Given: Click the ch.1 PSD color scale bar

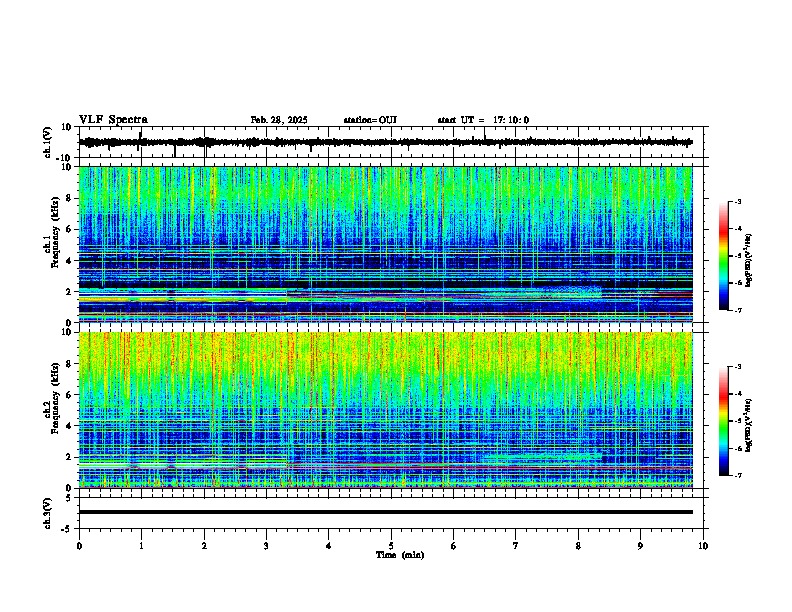Looking at the screenshot, I should coord(723,256).
